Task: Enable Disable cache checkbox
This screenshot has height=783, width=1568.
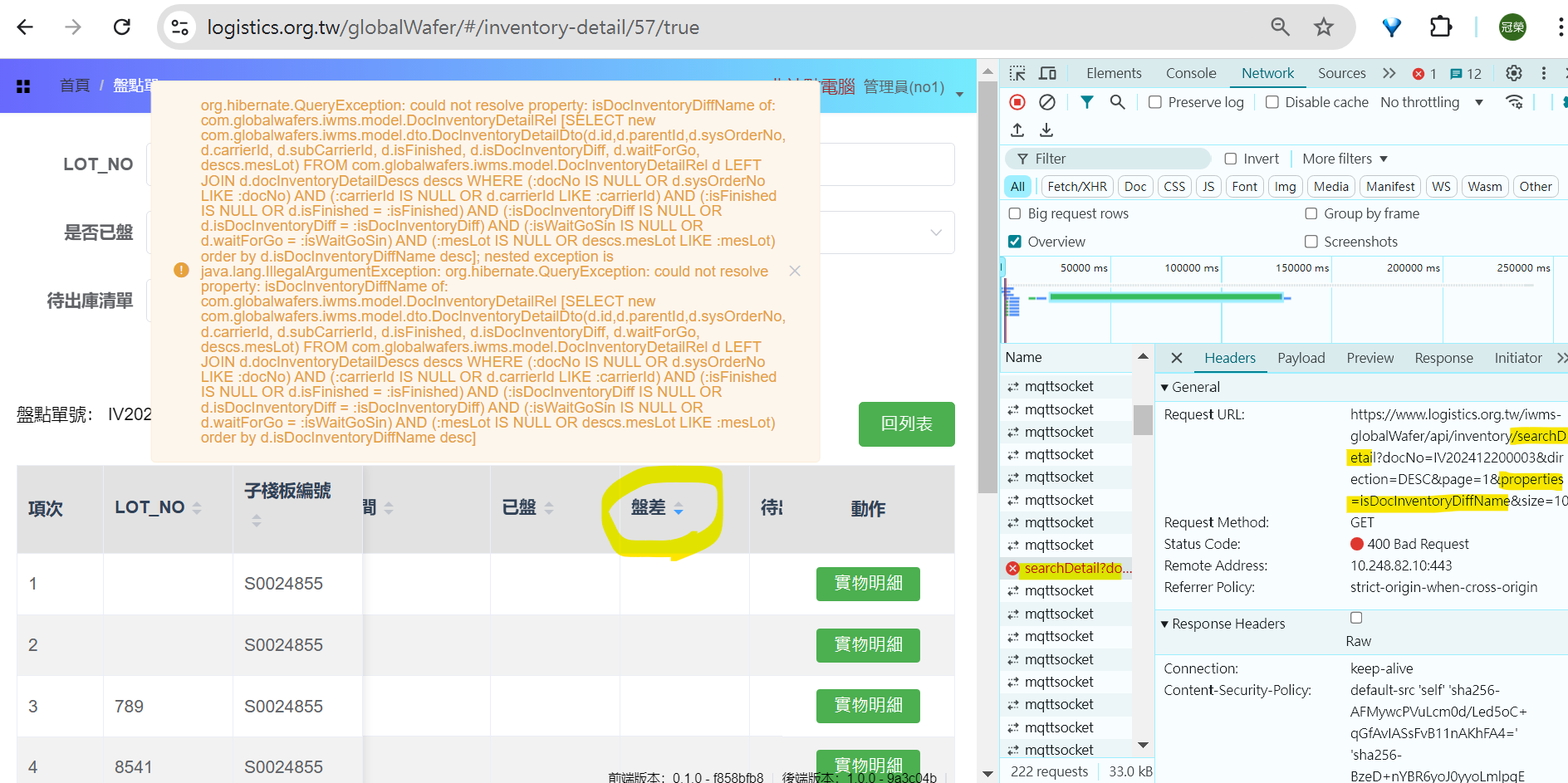Action: click(x=1272, y=102)
